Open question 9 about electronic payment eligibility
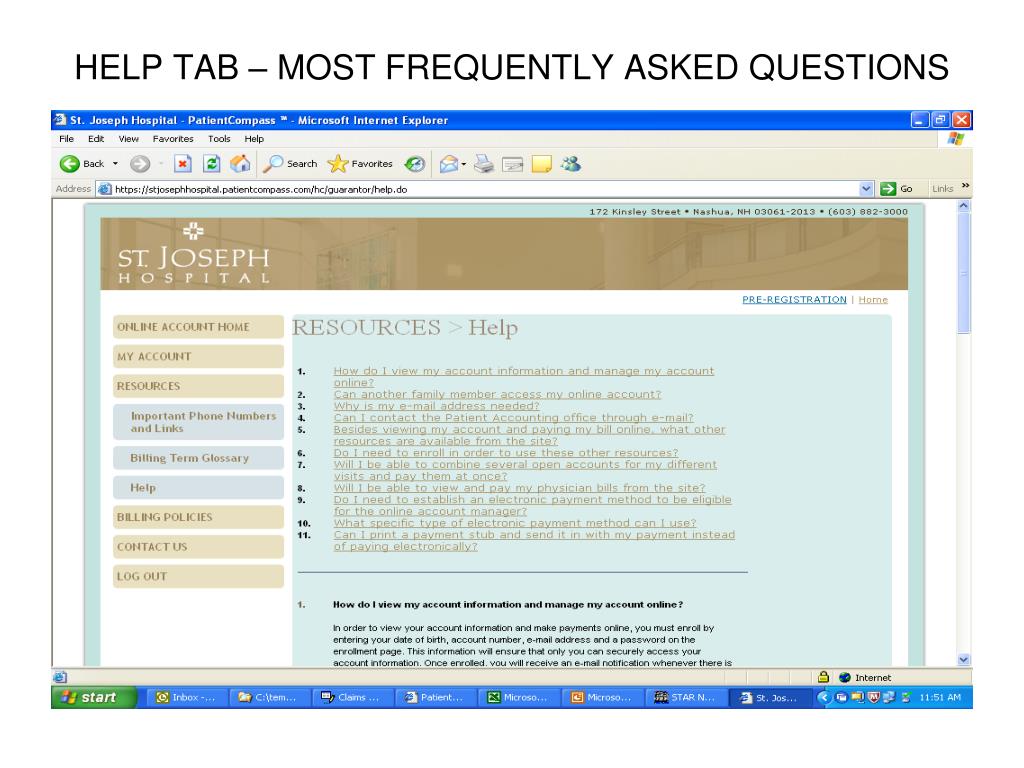Image resolution: width=1024 pixels, height=768 pixels. click(533, 506)
